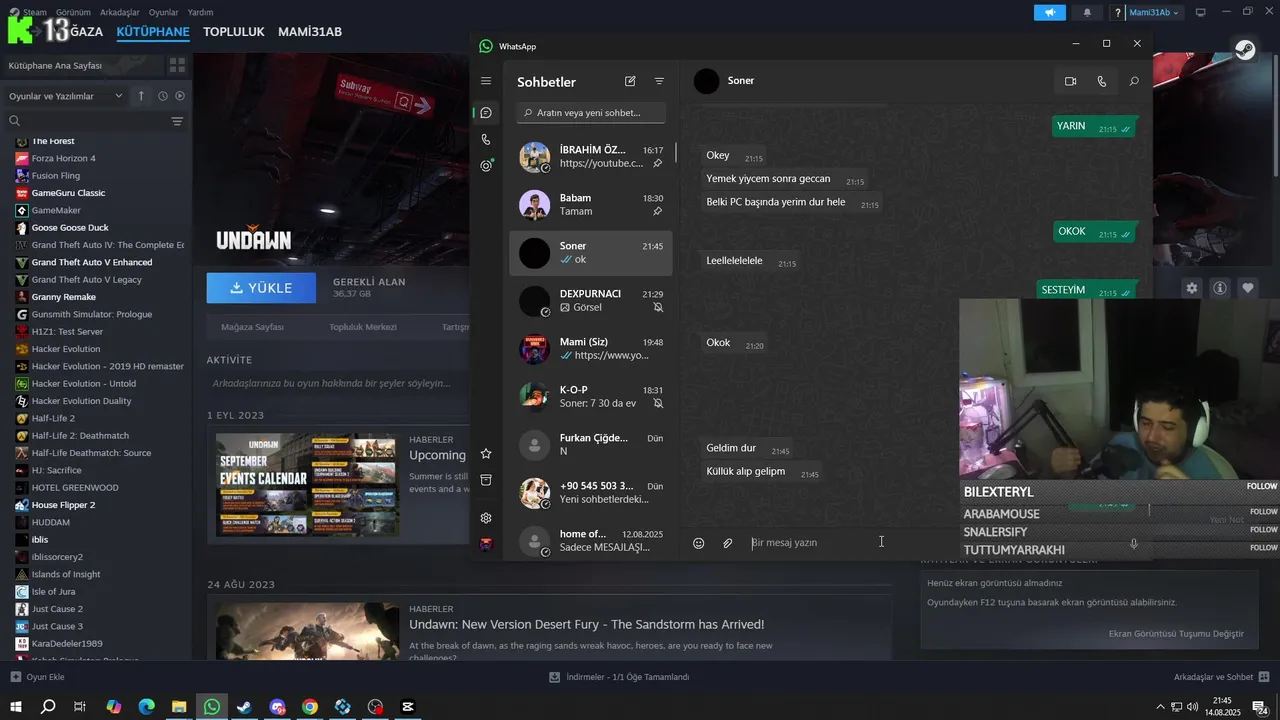Open Google Chrome from taskbar
The height and width of the screenshot is (720, 1280).
pos(310,707)
